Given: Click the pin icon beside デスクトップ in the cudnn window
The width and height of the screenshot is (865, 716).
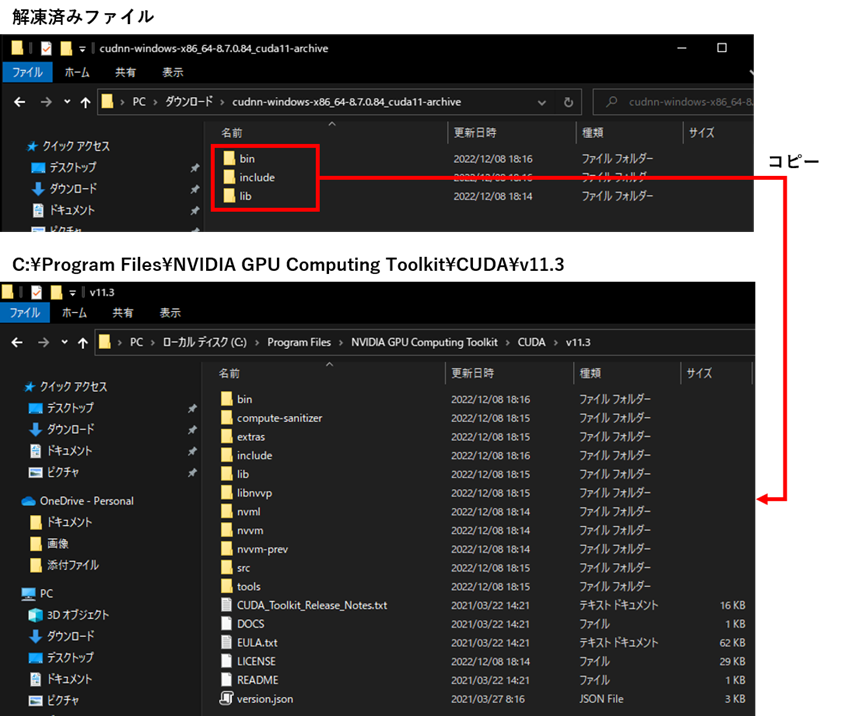Looking at the screenshot, I should coord(195,168).
